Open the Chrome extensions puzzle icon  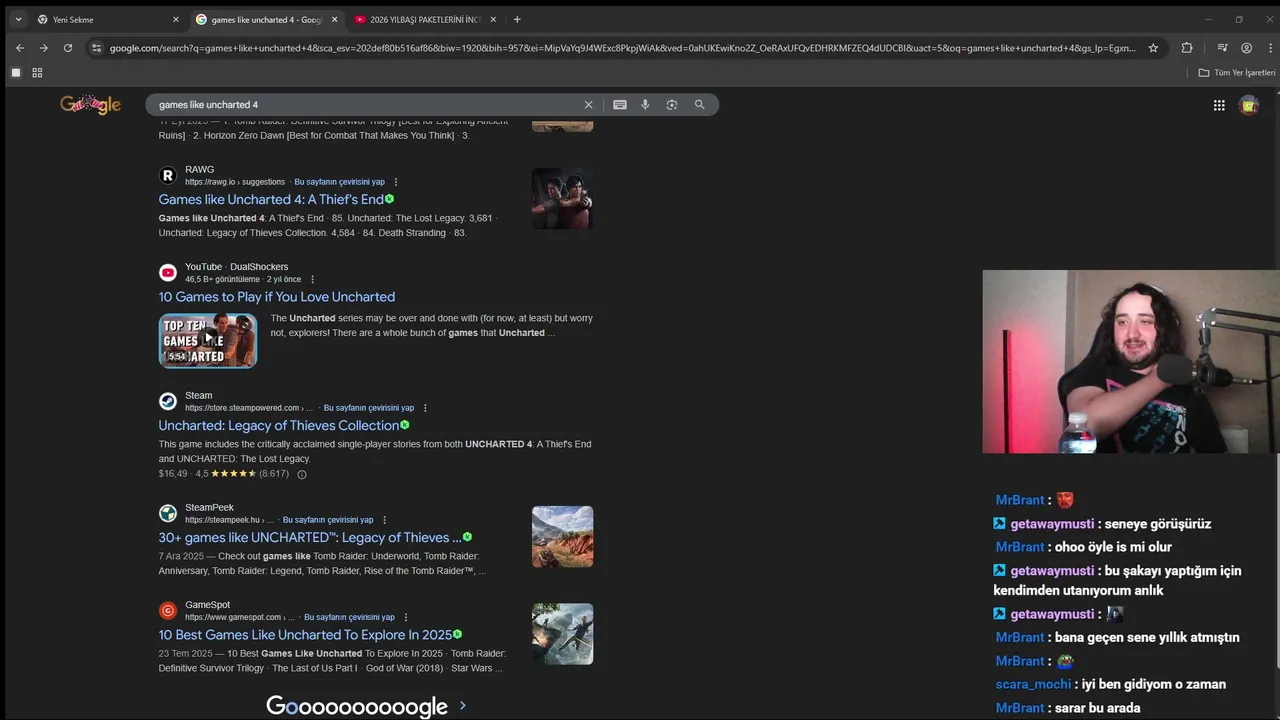(1187, 48)
